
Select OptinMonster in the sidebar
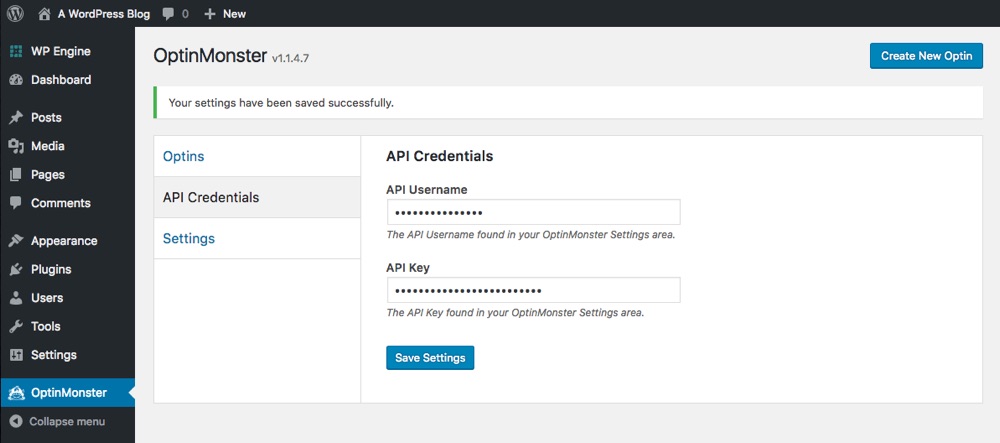click(x=68, y=393)
